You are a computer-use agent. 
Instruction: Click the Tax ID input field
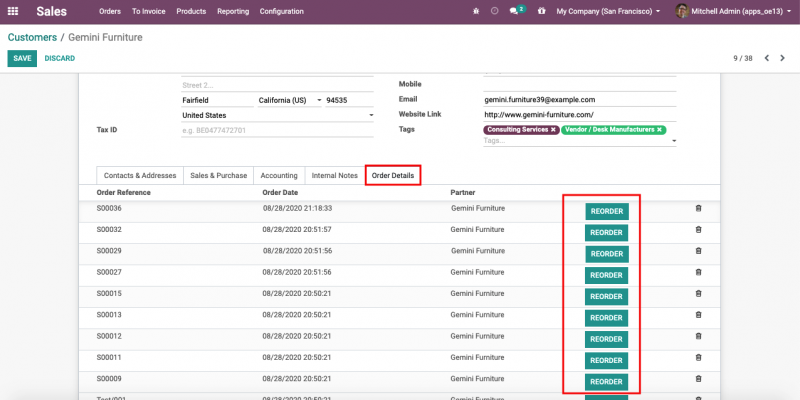pos(278,131)
